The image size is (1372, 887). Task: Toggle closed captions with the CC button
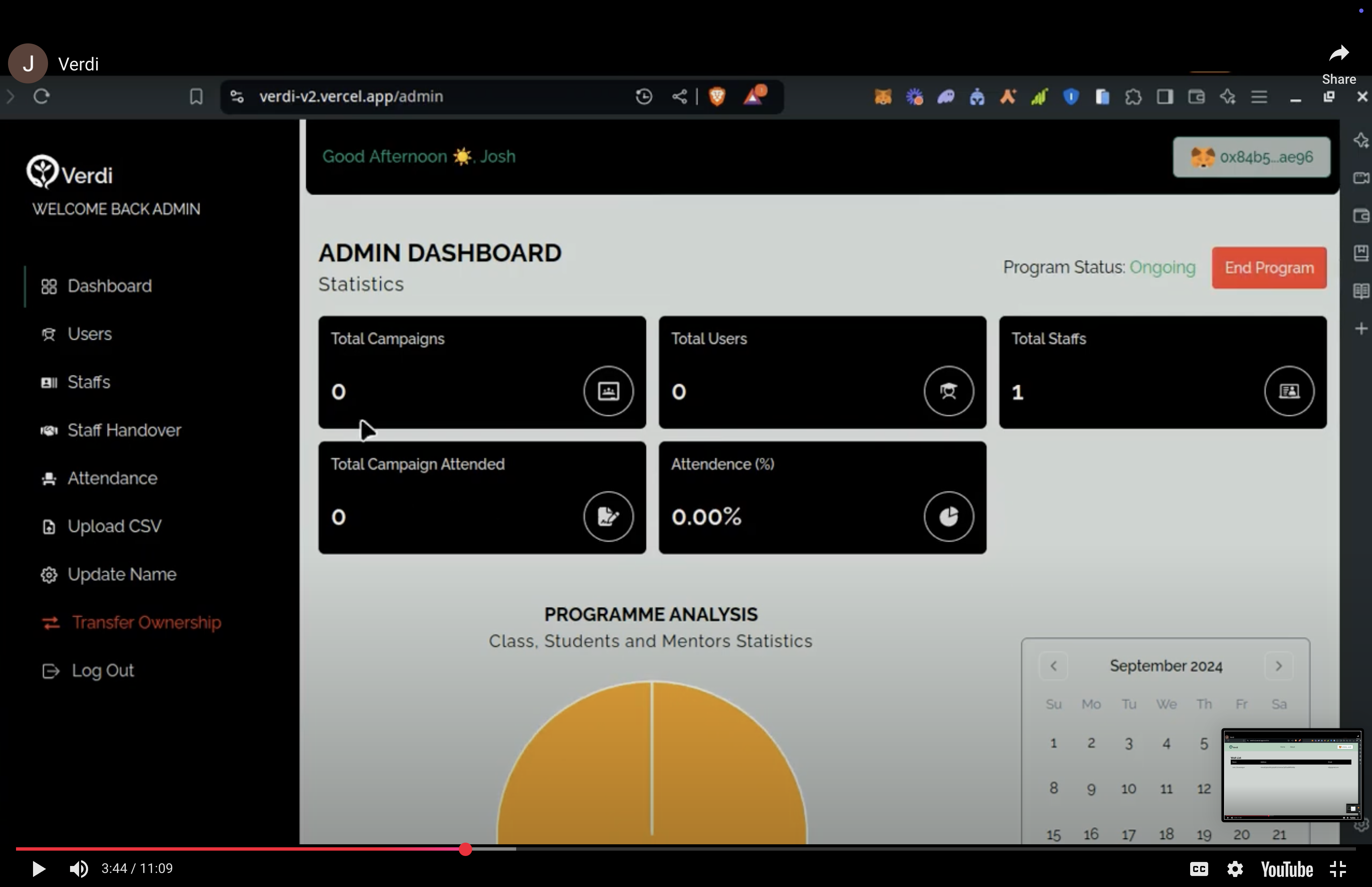(1199, 869)
